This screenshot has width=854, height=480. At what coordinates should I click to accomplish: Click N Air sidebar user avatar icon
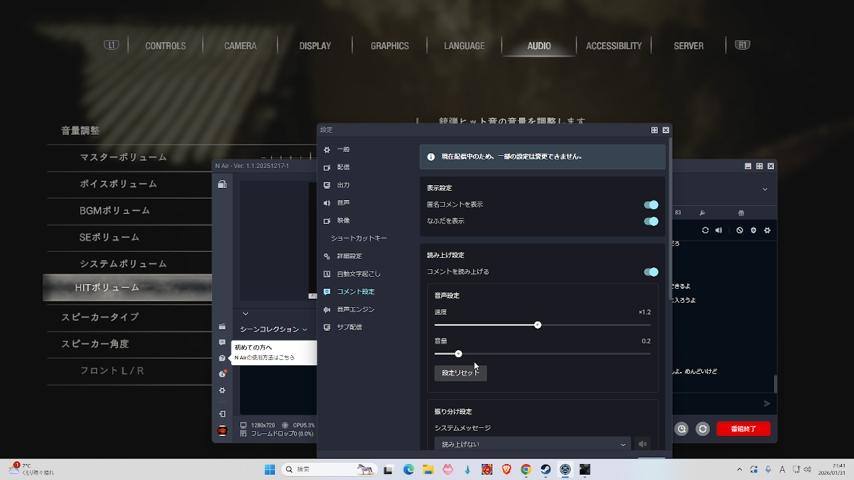tap(222, 430)
